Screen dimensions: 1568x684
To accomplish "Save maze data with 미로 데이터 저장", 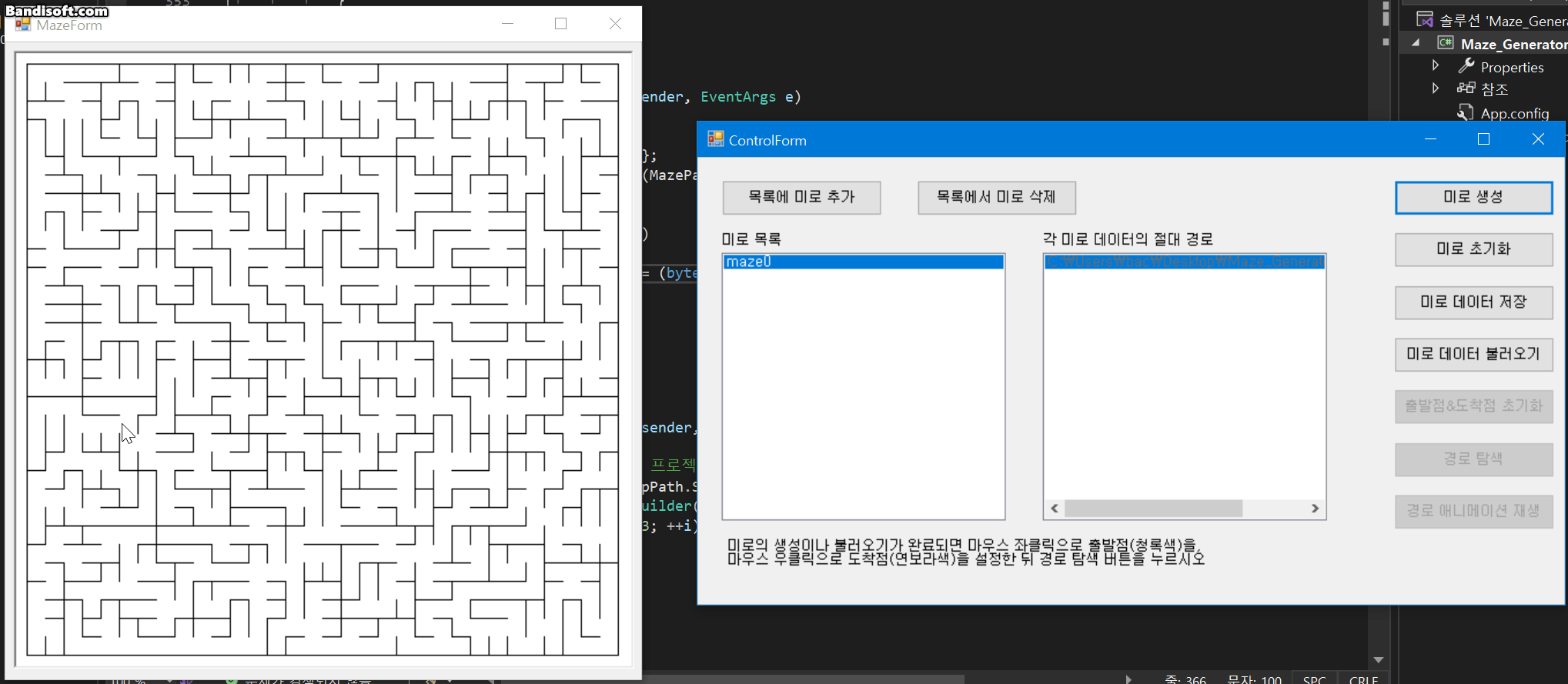I will (1473, 302).
